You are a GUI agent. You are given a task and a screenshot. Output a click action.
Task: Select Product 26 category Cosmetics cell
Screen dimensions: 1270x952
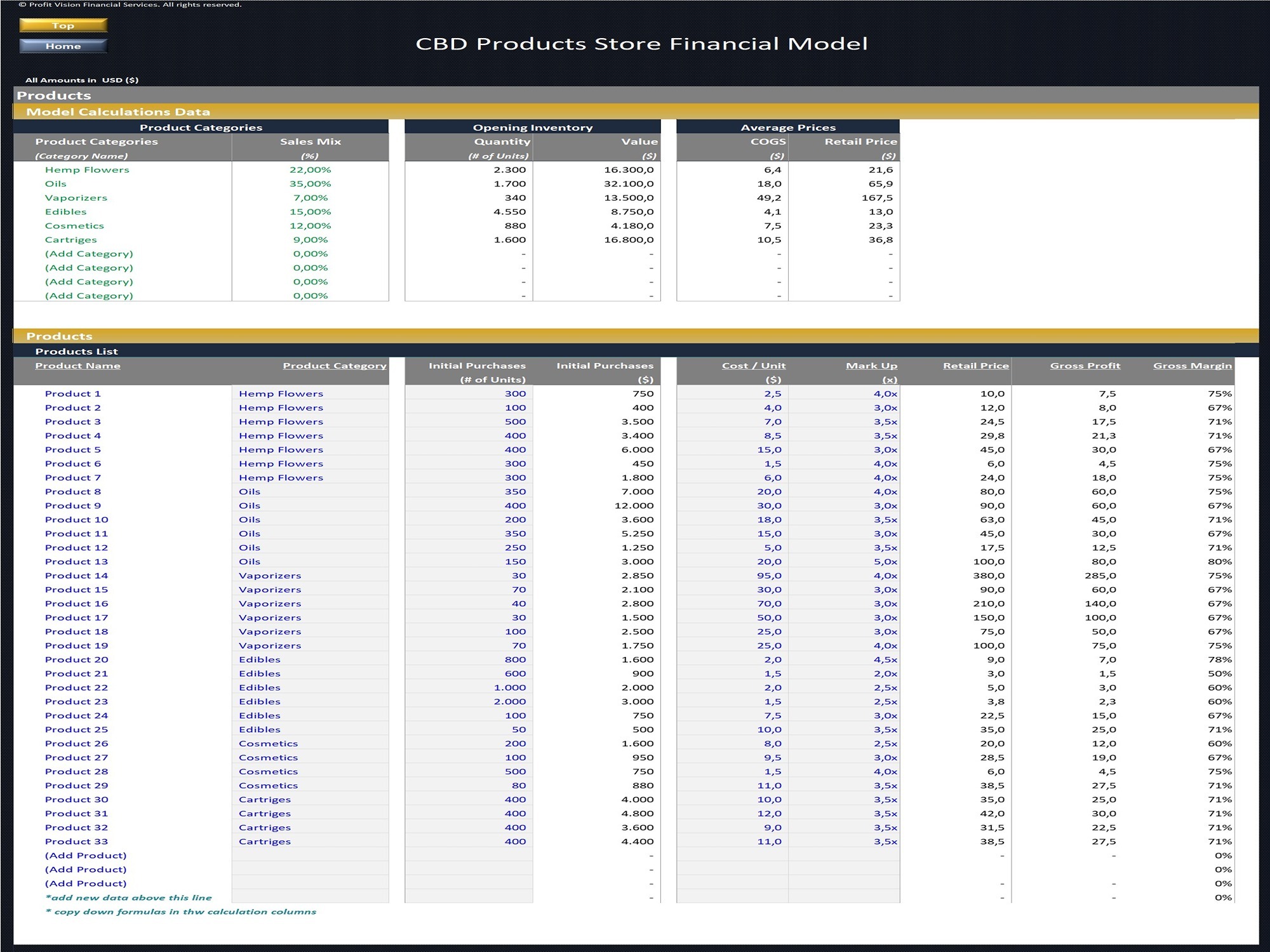click(311, 743)
